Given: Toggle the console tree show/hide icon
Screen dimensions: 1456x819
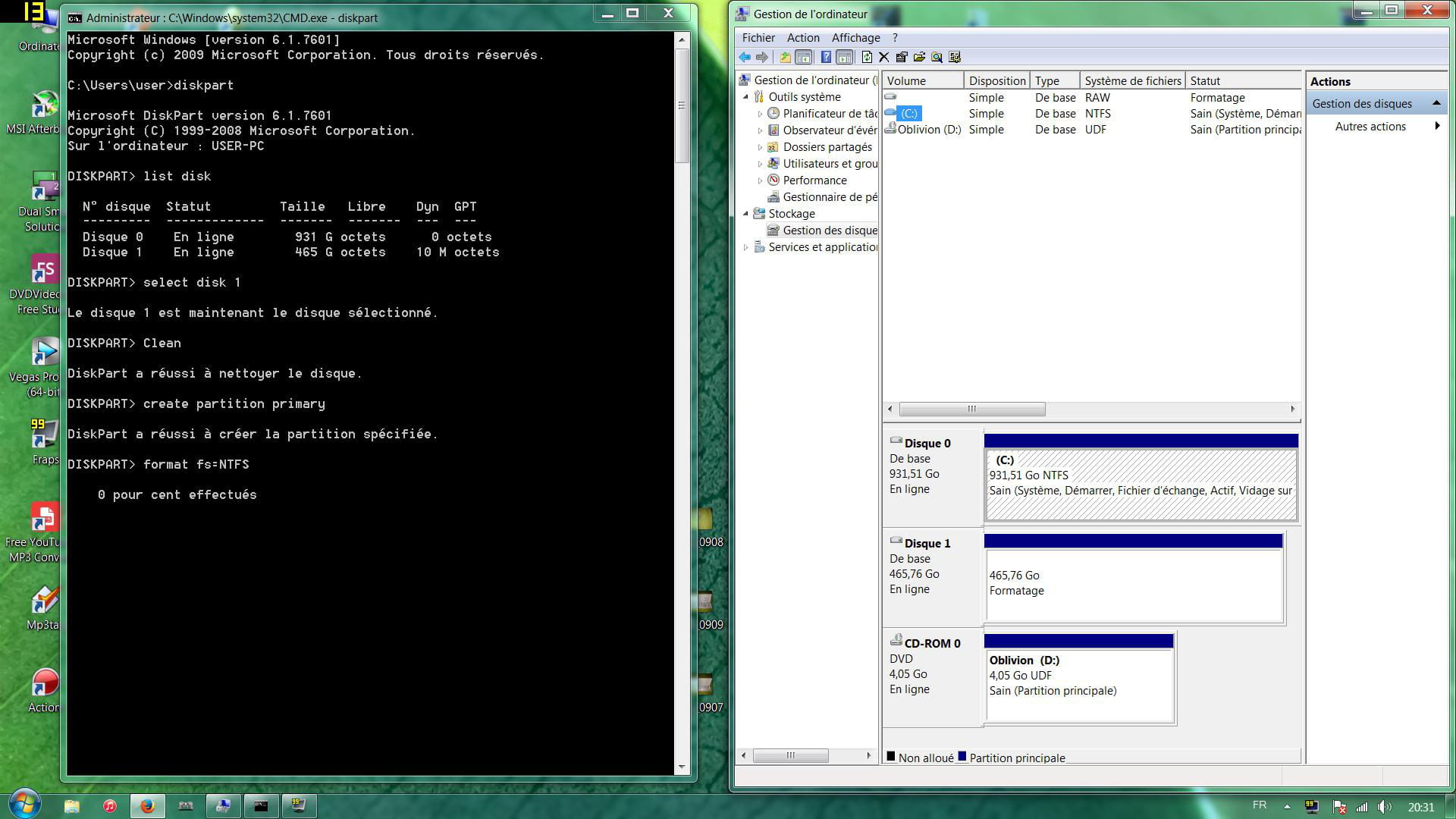Looking at the screenshot, I should click(804, 57).
